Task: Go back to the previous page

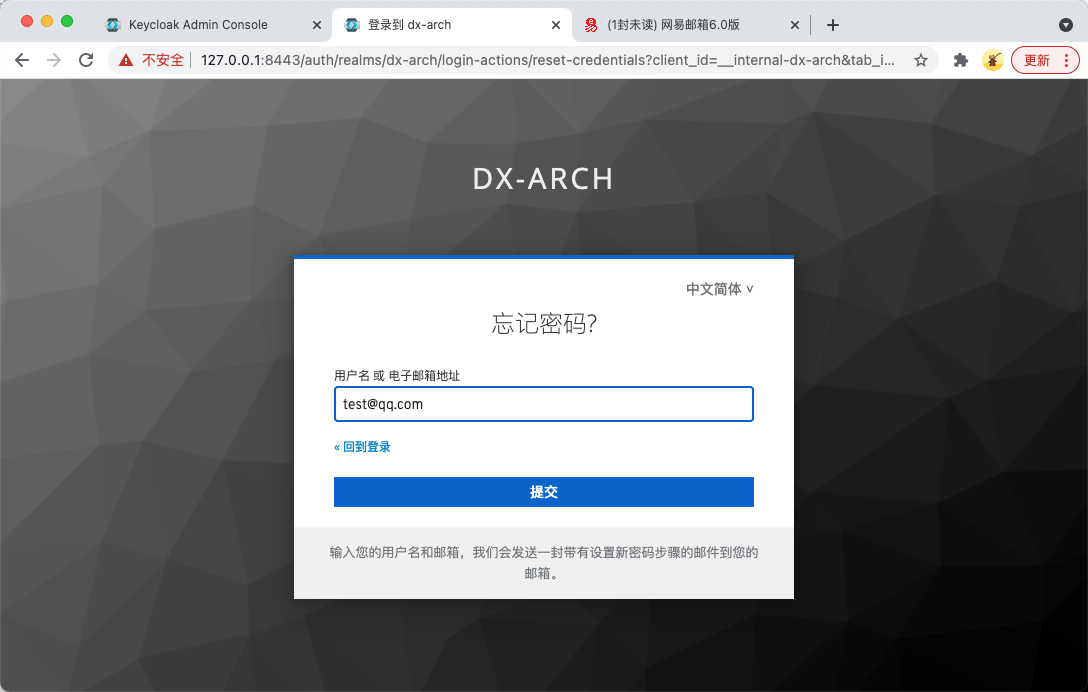Action: point(22,60)
